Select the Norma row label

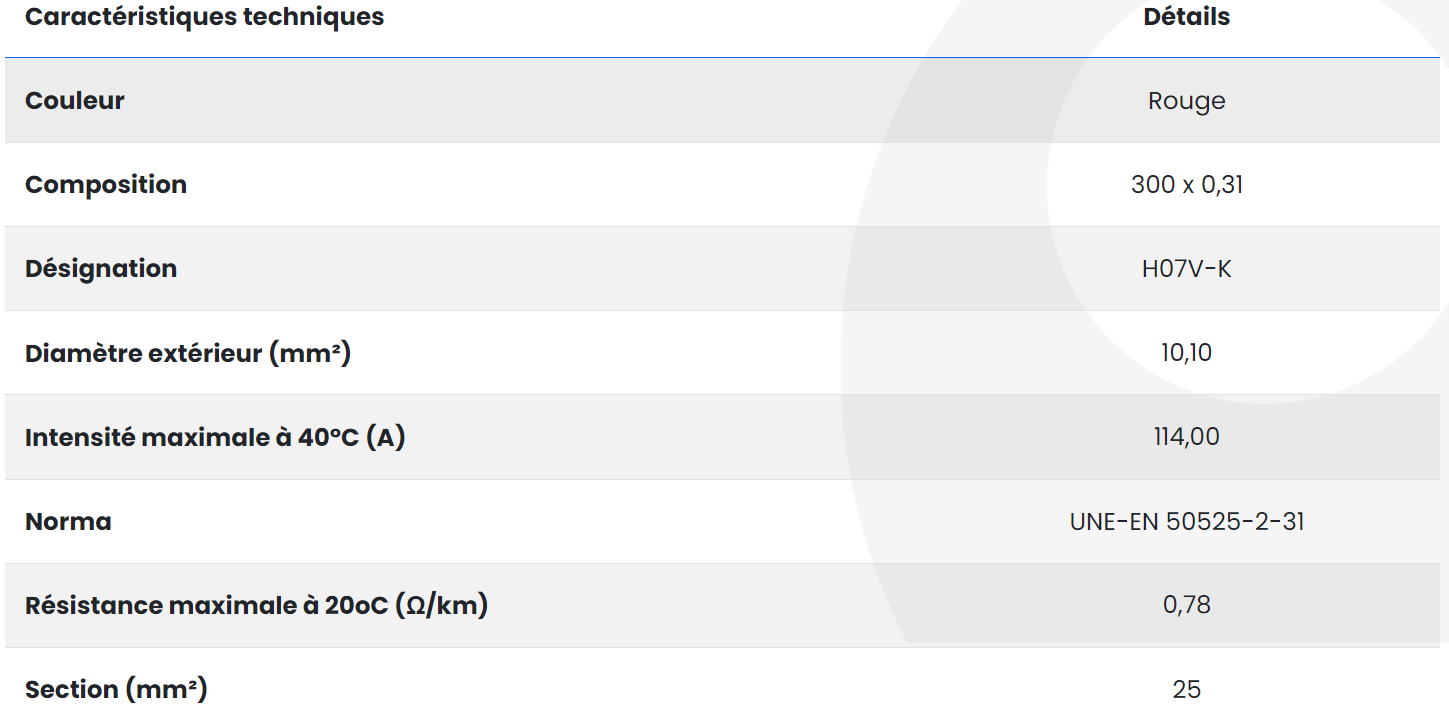tap(68, 521)
